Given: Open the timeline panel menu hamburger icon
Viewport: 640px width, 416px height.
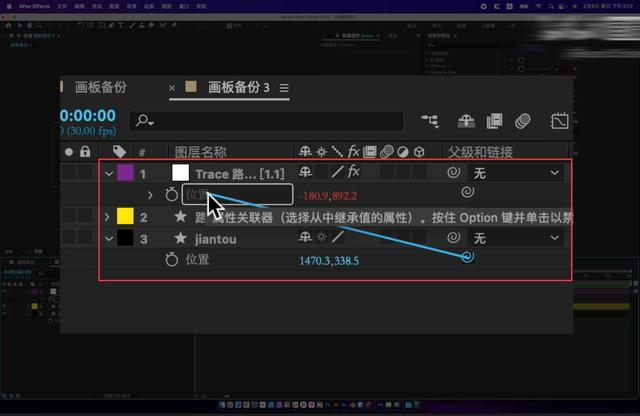Looking at the screenshot, I should [x=284, y=88].
